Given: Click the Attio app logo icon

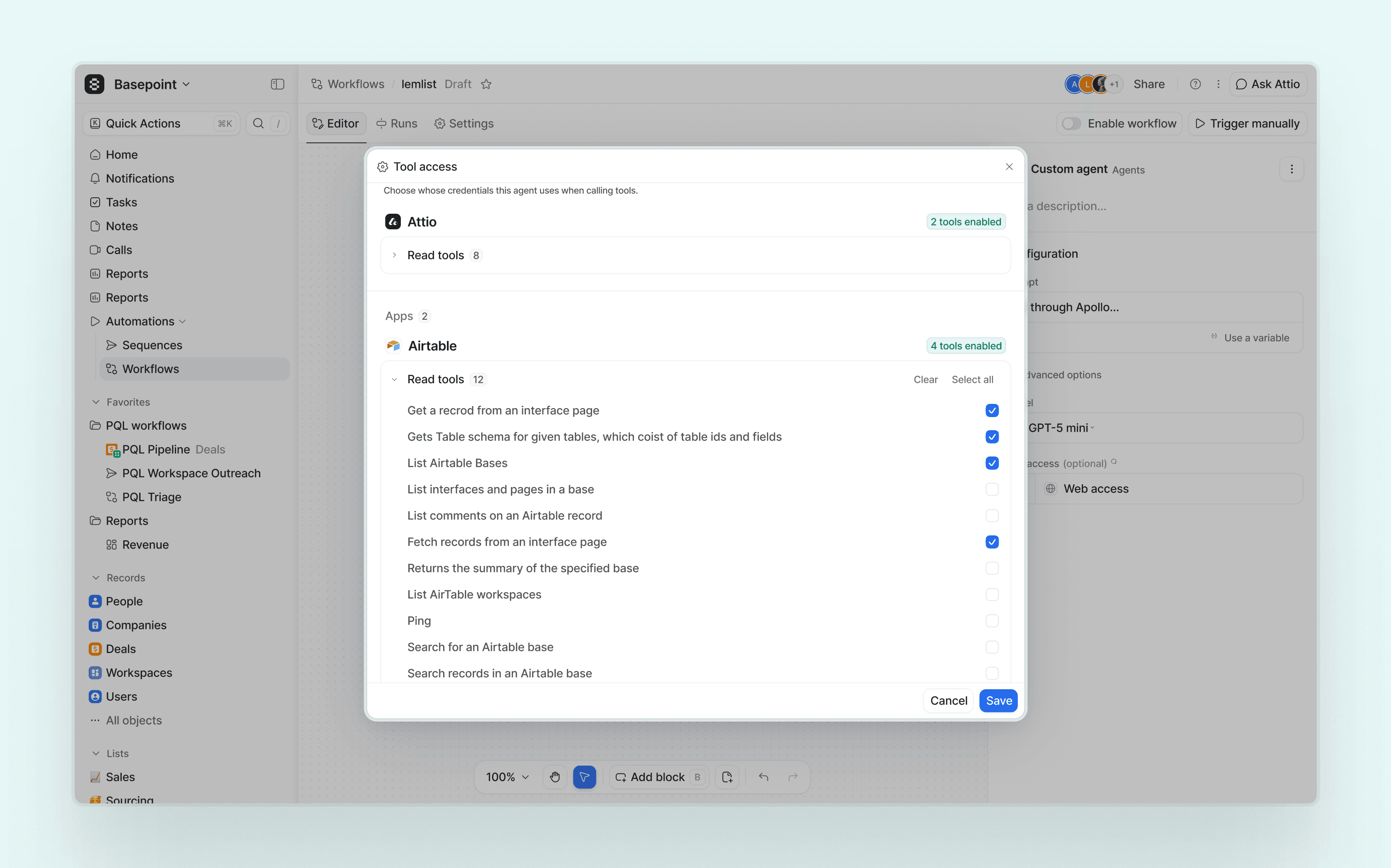Looking at the screenshot, I should pos(393,222).
